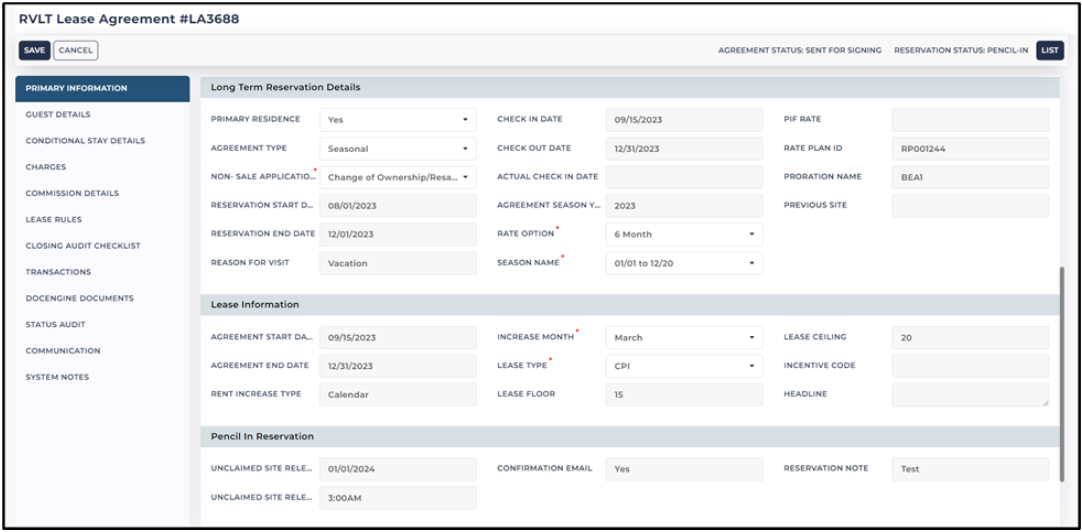
Task: Click Proration Name field BEA1
Action: click(x=970, y=177)
